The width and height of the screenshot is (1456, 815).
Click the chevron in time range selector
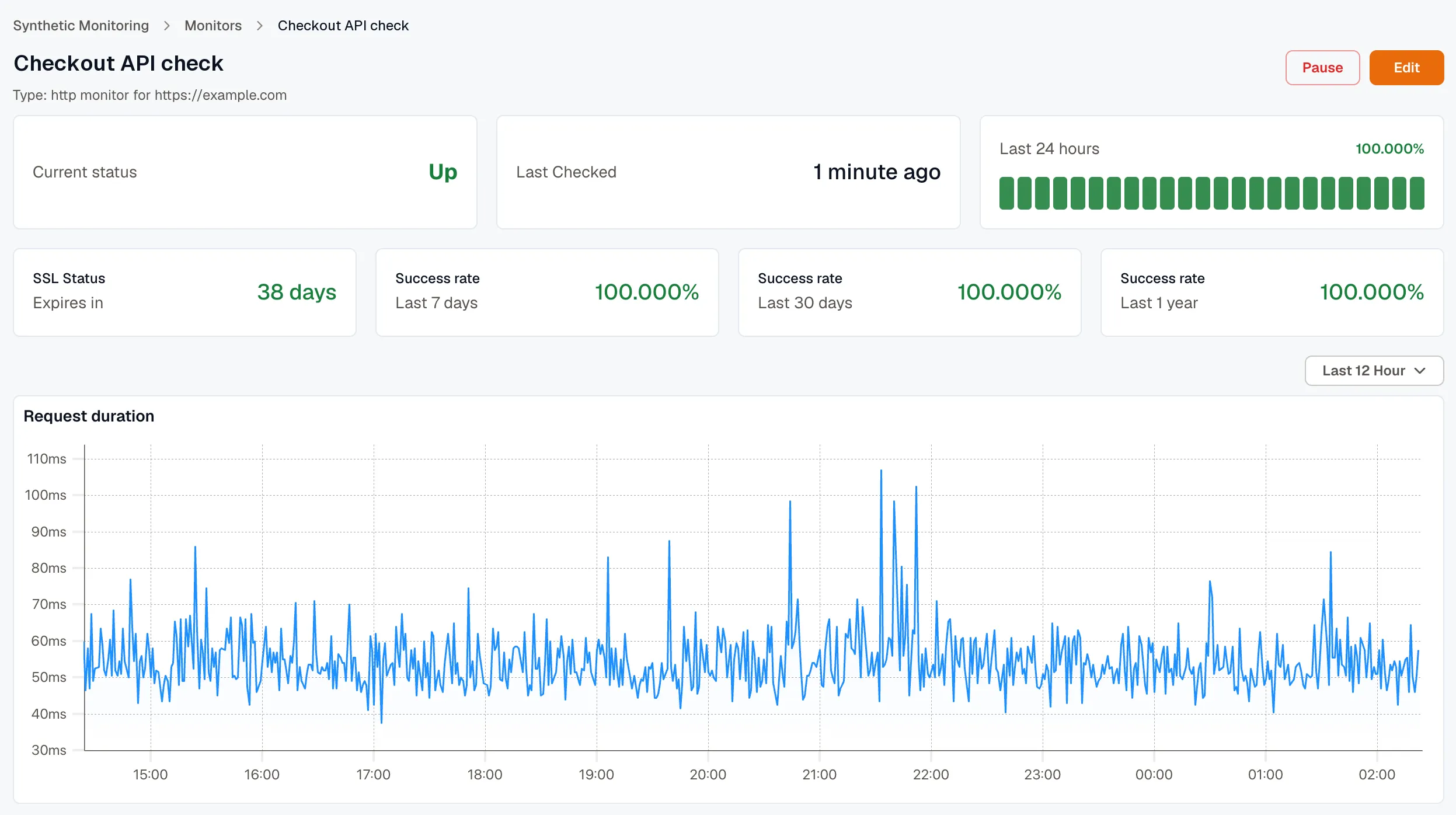1420,371
